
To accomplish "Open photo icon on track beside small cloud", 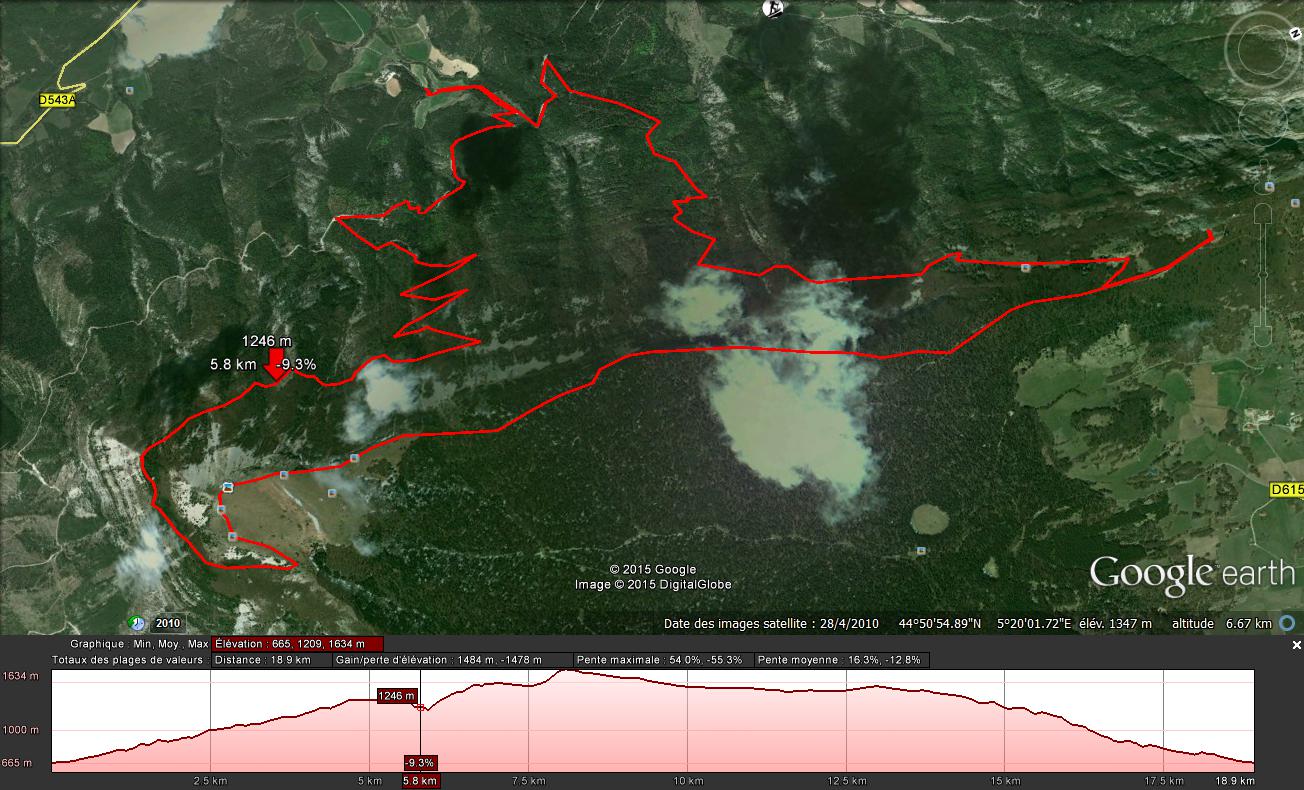I will click(x=354, y=458).
